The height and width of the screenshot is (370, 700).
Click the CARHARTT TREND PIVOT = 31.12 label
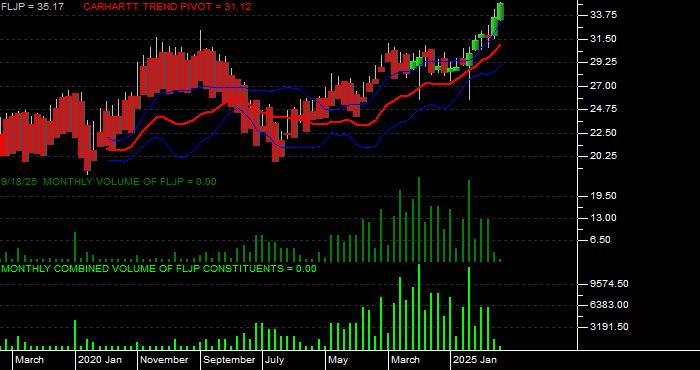pos(167,7)
